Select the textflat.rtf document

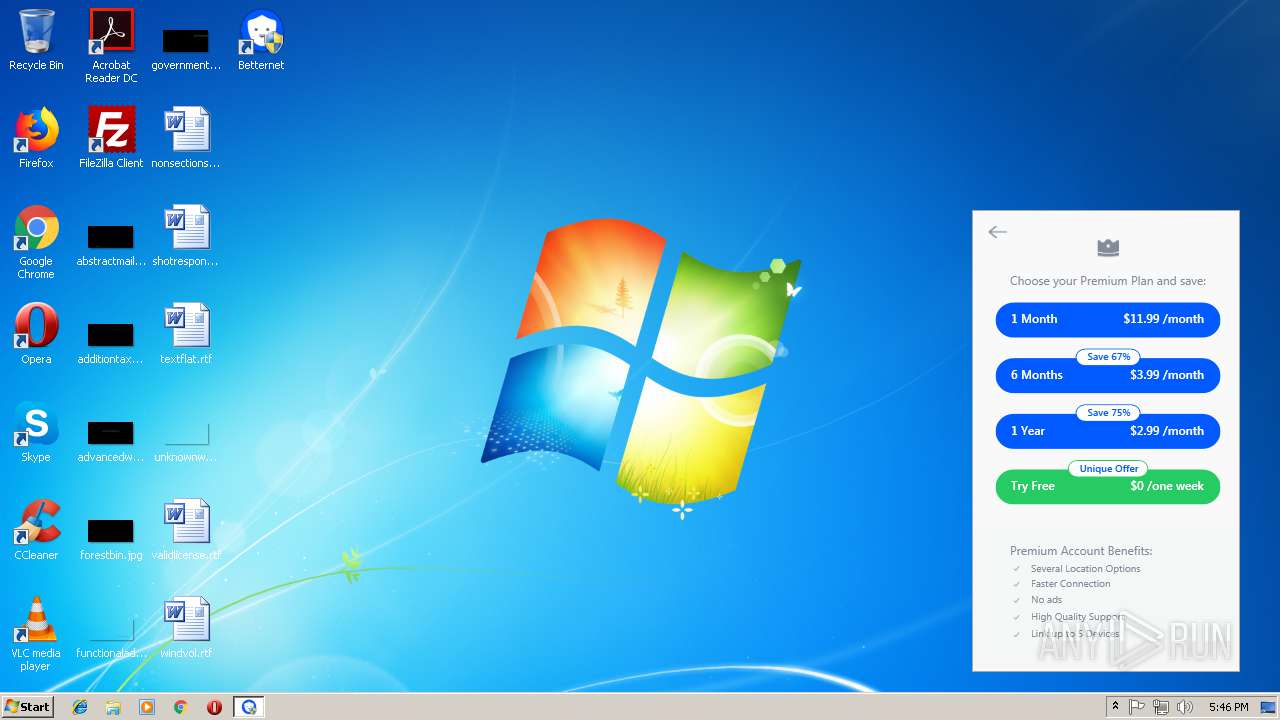(186, 335)
